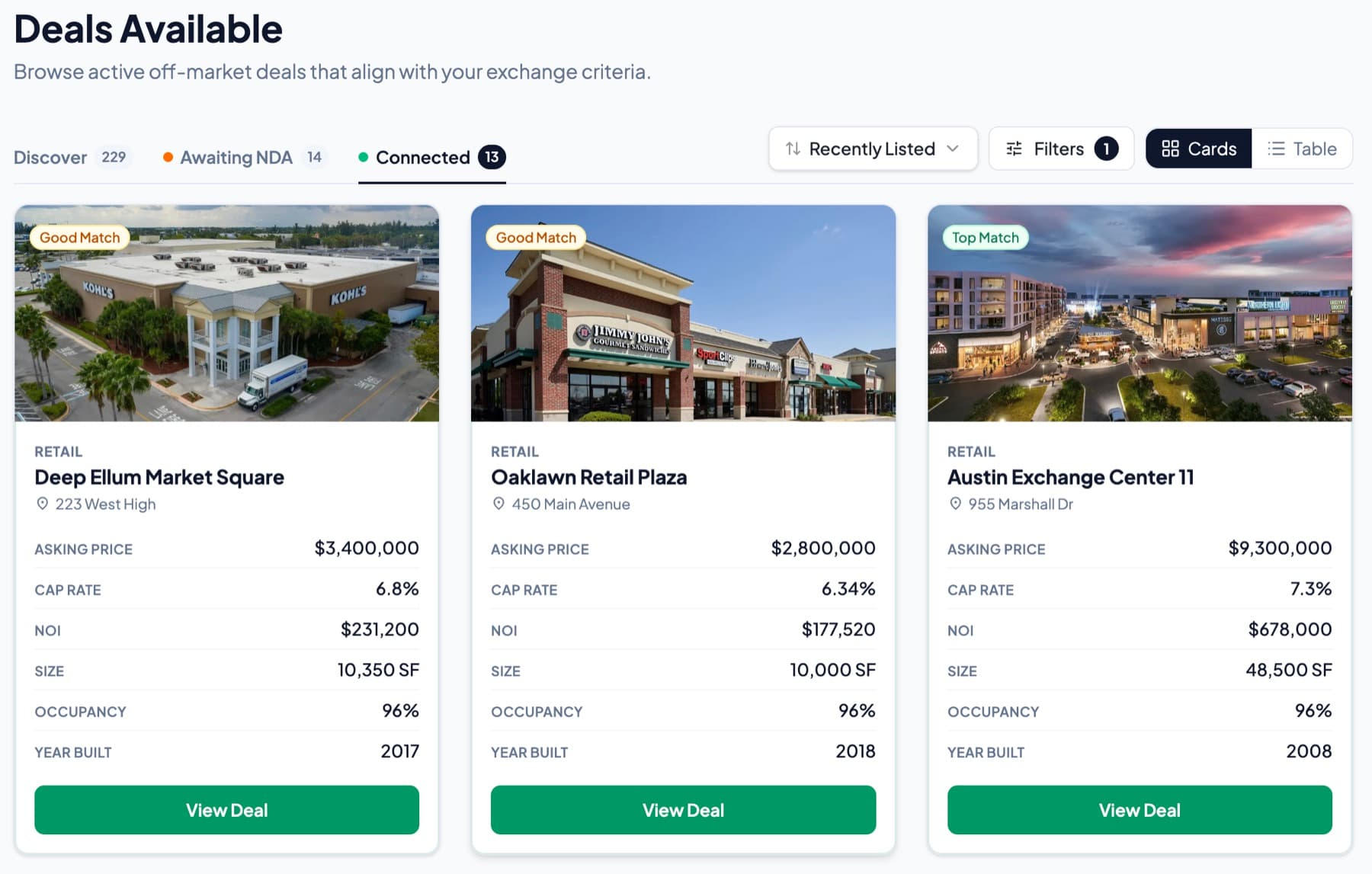The height and width of the screenshot is (874, 1372).
Task: Click the Deep Ellum Market Square title link
Action: pyautogui.click(x=159, y=477)
